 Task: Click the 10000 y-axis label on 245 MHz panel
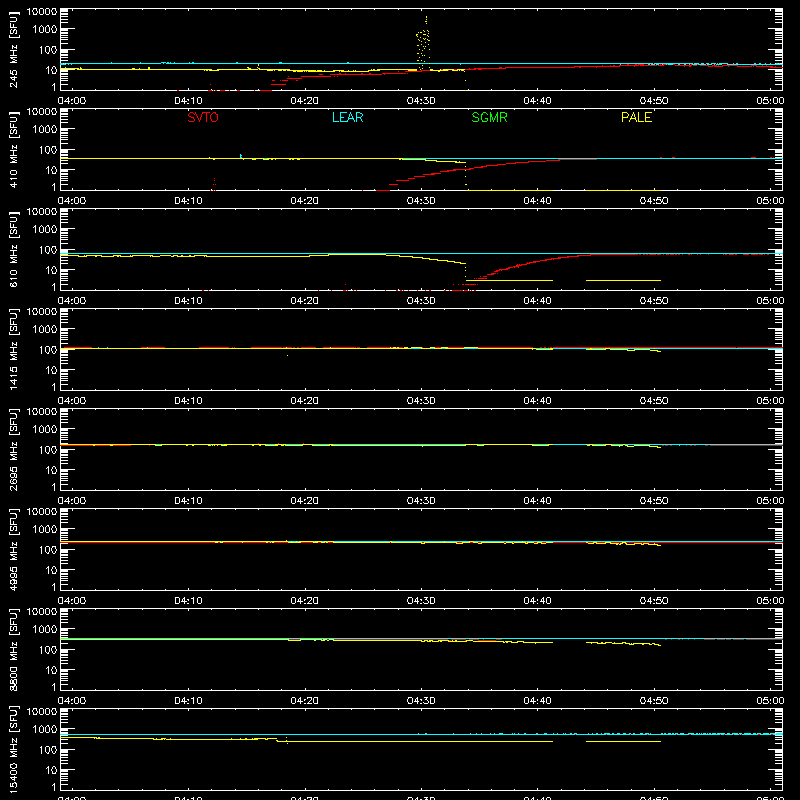(42, 12)
